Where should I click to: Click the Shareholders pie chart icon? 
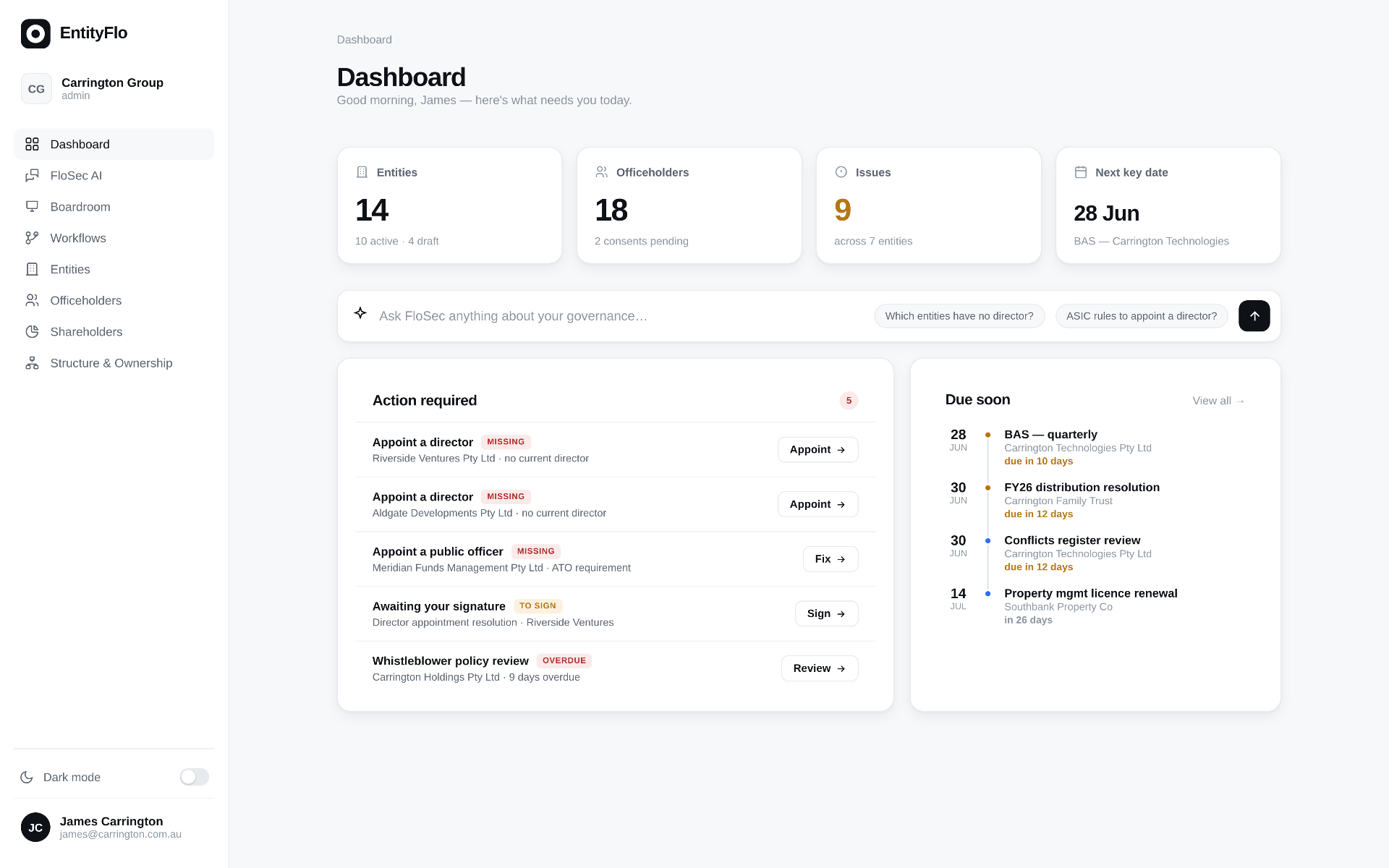click(x=32, y=332)
